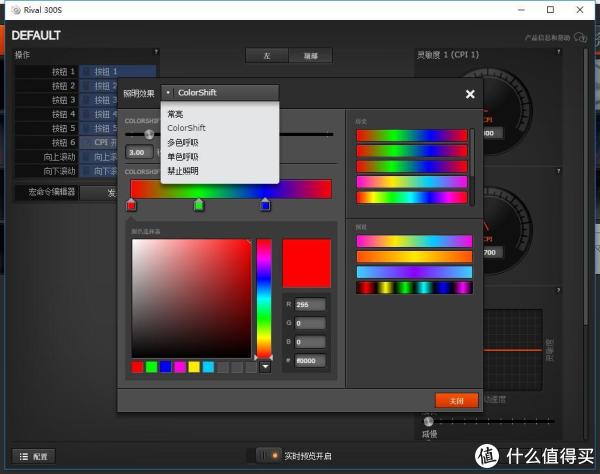Choose the red quick-color swatch
This screenshot has width=600, height=474.
(x=137, y=367)
